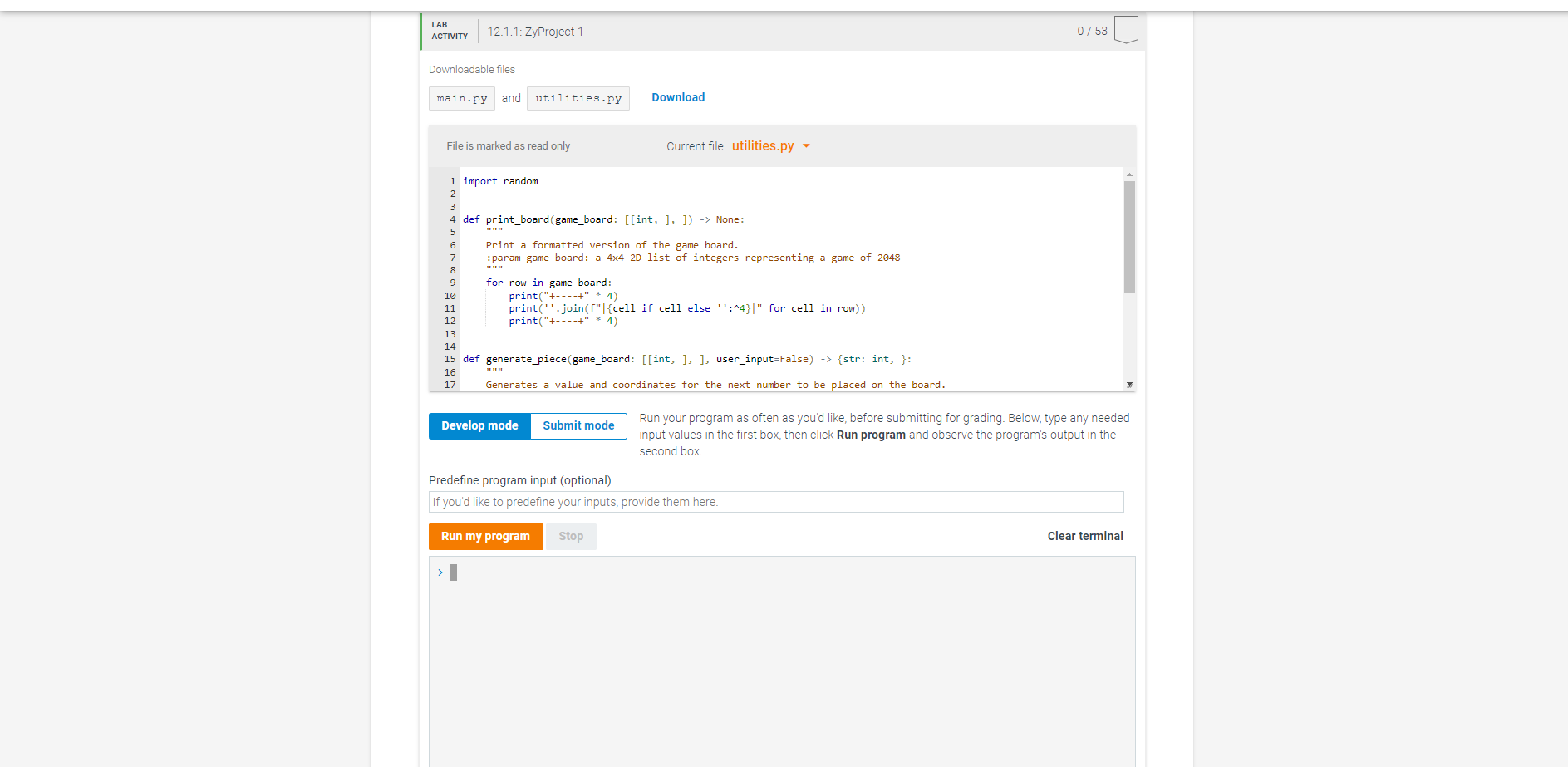The height and width of the screenshot is (767, 1568).
Task: Click the '12.1.1: ZyProject 1' activity title
Action: (535, 32)
